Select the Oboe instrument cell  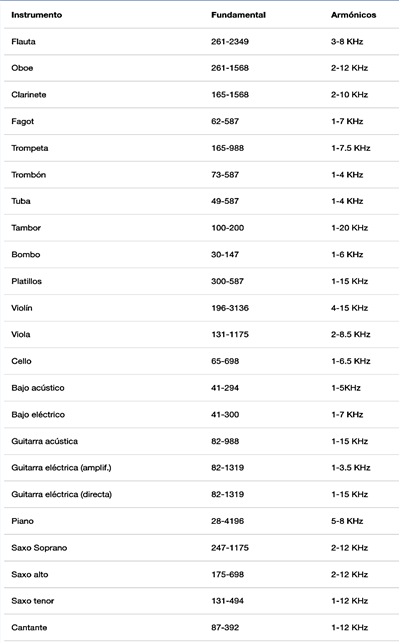[22, 68]
